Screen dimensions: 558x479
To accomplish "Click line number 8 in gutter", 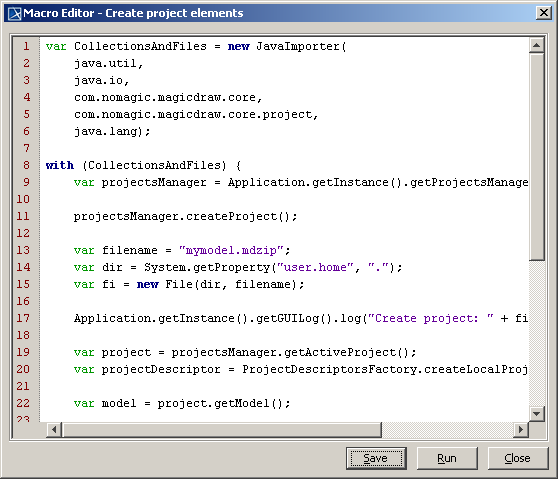I will pyautogui.click(x=26, y=165).
